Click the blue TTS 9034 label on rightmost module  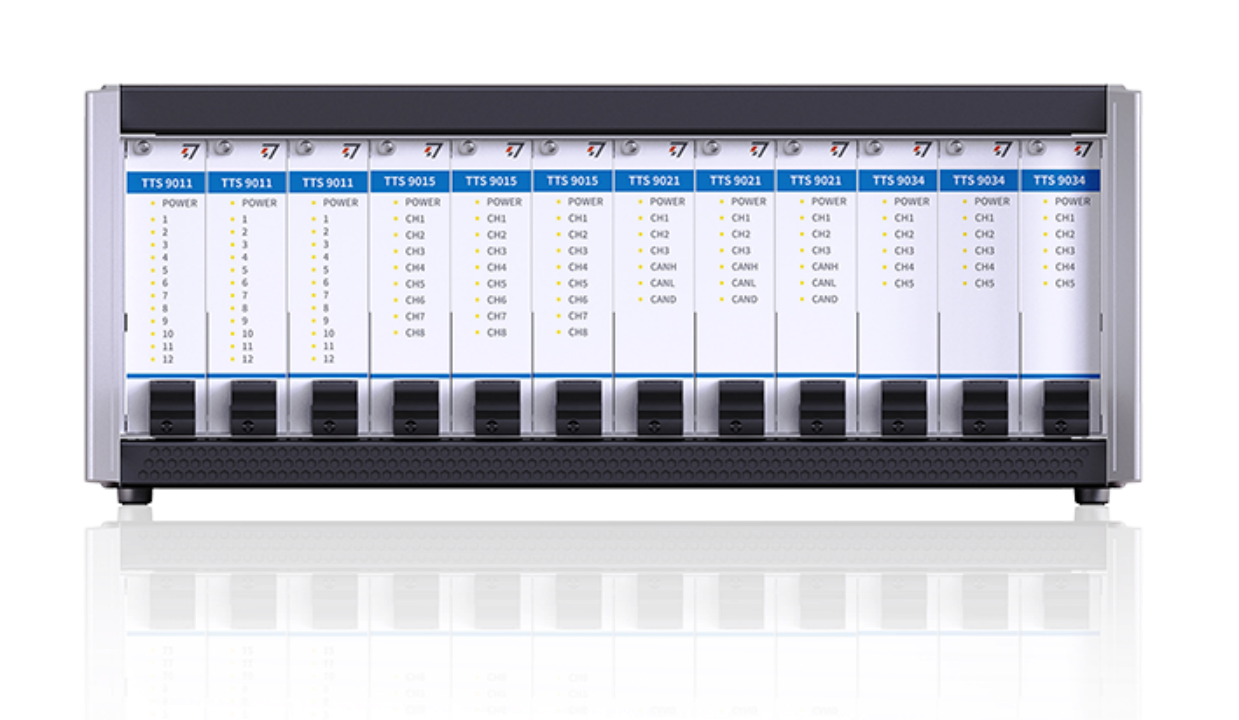click(x=1059, y=181)
